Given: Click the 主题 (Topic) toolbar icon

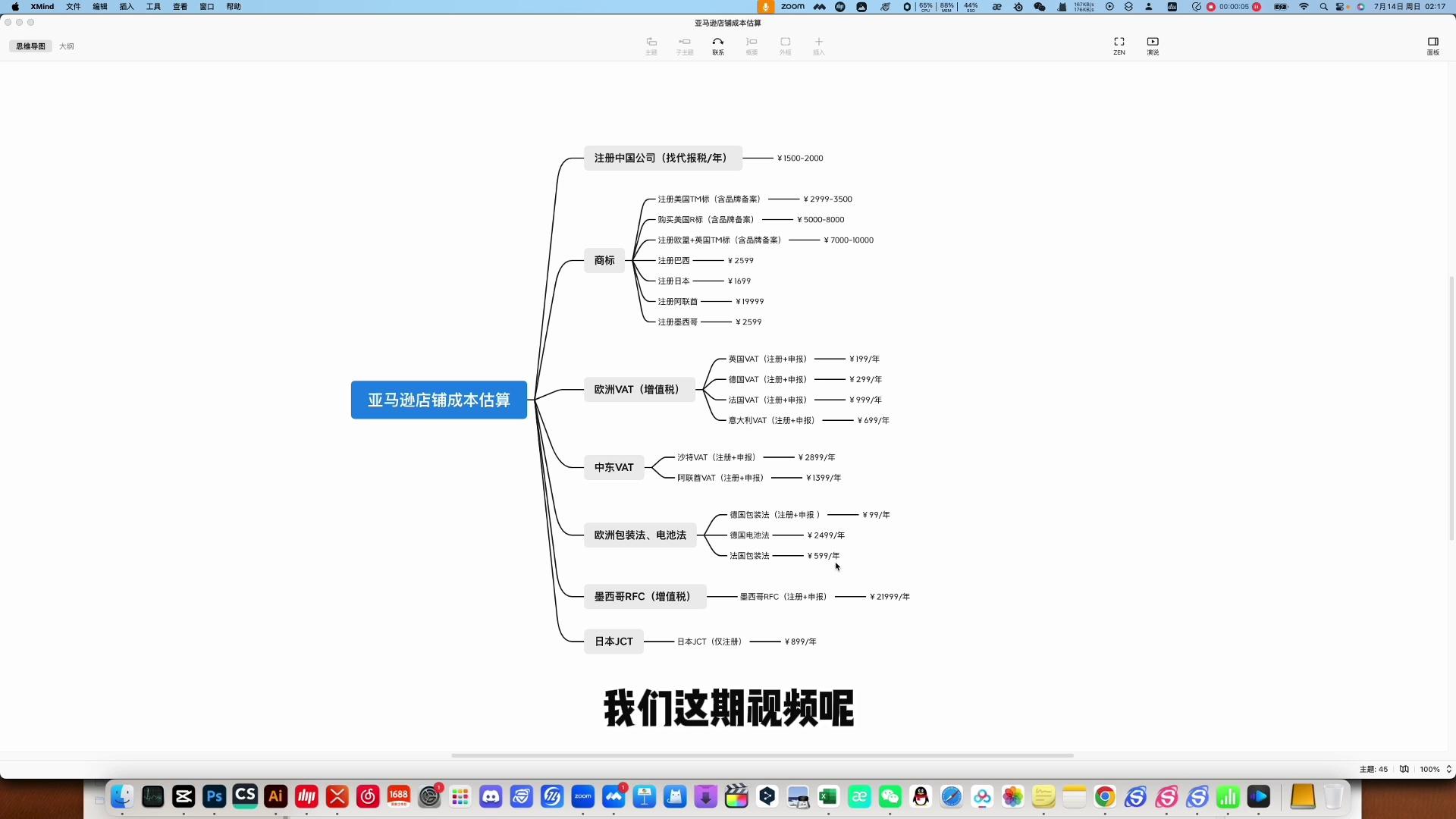Looking at the screenshot, I should point(651,46).
